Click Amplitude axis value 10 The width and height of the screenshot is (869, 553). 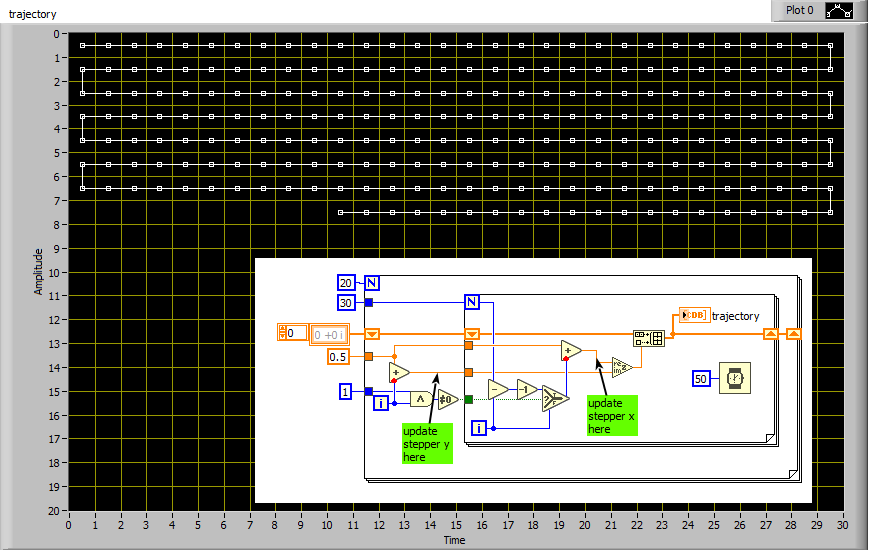click(54, 273)
